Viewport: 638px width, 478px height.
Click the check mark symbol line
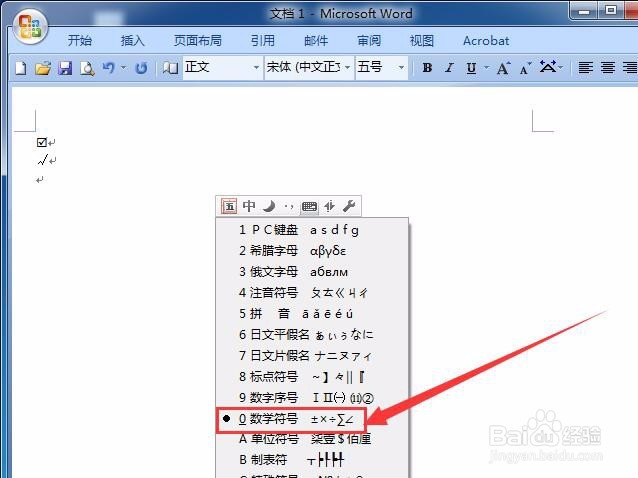coord(43,160)
